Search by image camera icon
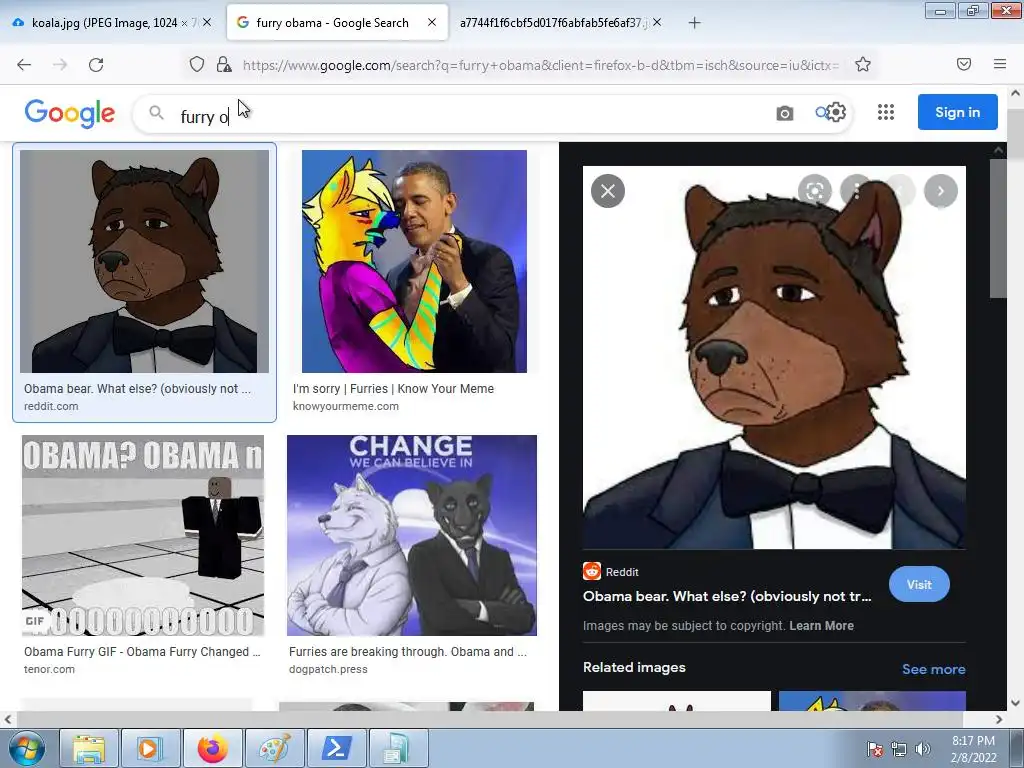 (785, 113)
